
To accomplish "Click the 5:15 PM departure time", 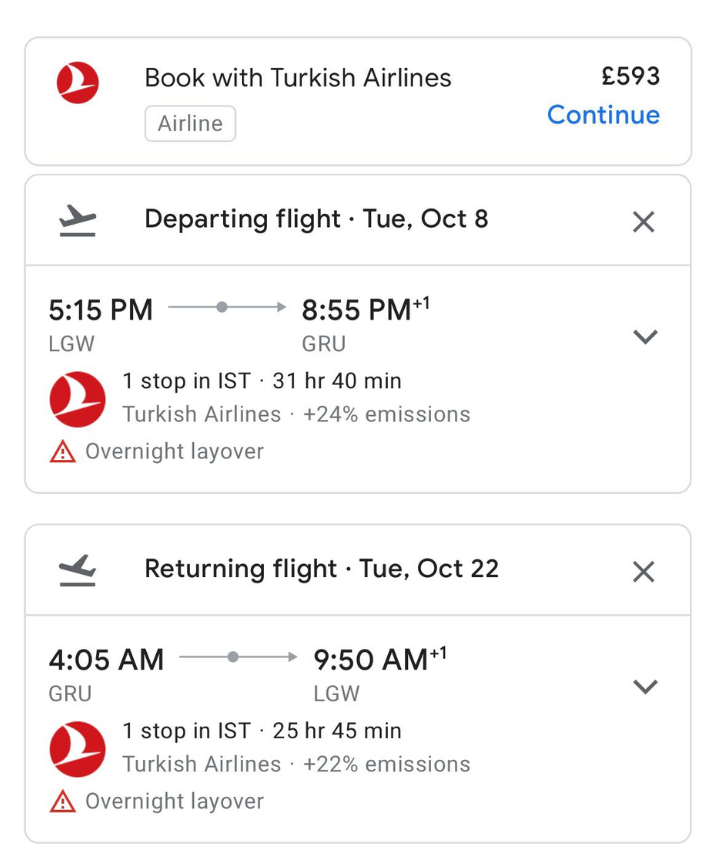I will [101, 310].
